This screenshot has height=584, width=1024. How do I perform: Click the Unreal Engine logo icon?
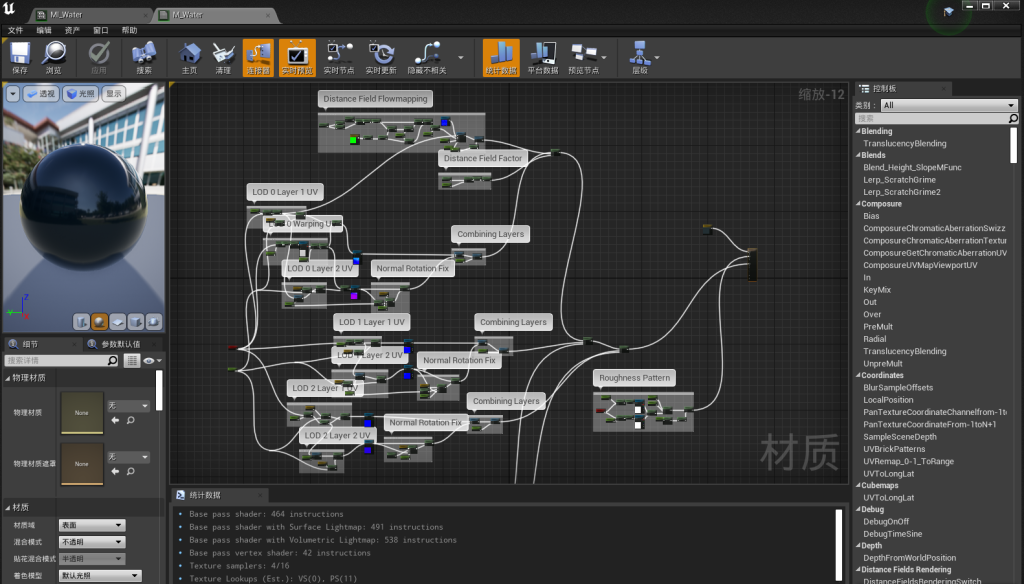(9, 9)
